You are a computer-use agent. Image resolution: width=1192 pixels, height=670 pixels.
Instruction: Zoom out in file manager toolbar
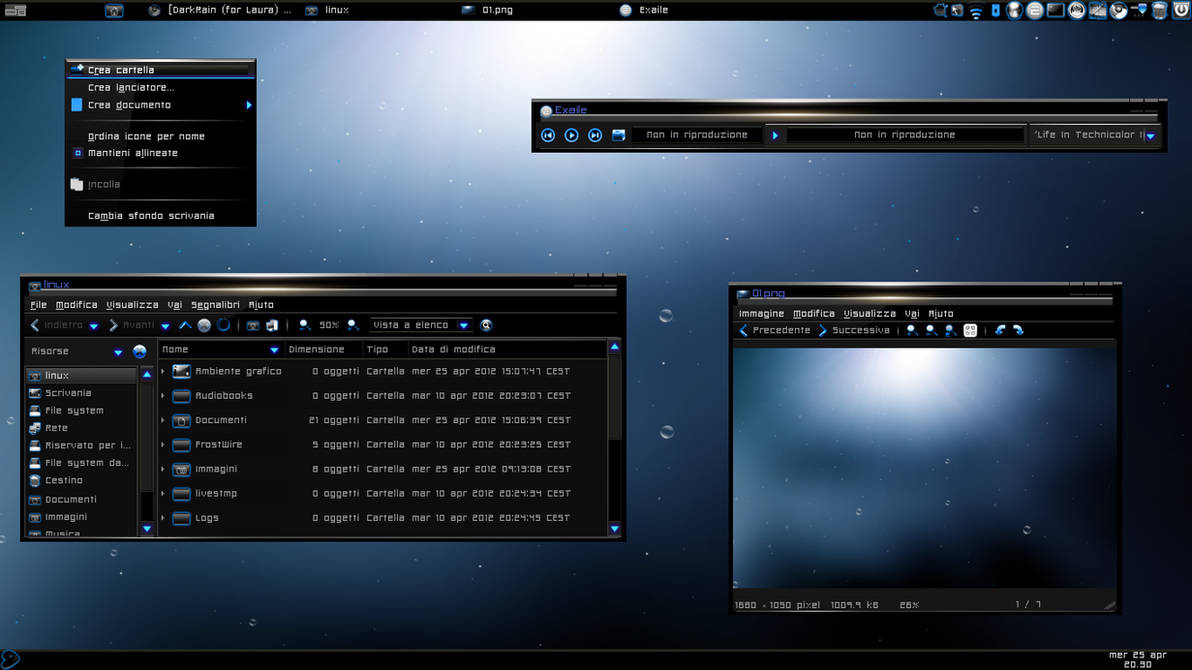[304, 325]
